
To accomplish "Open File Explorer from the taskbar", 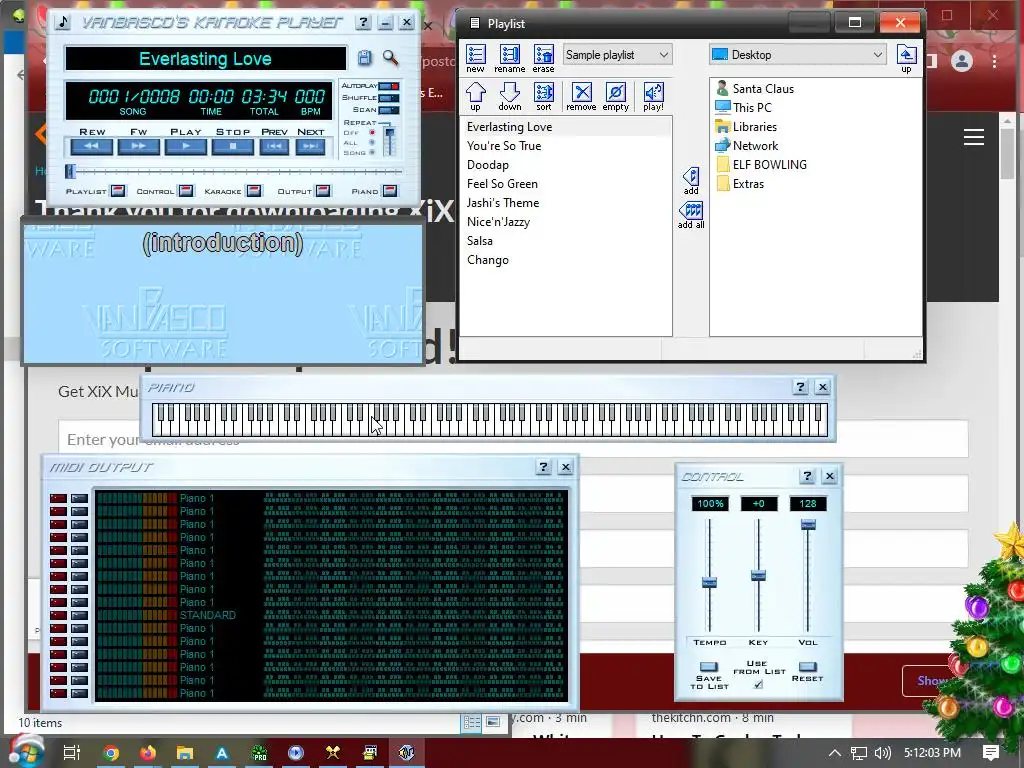I will (x=184, y=753).
